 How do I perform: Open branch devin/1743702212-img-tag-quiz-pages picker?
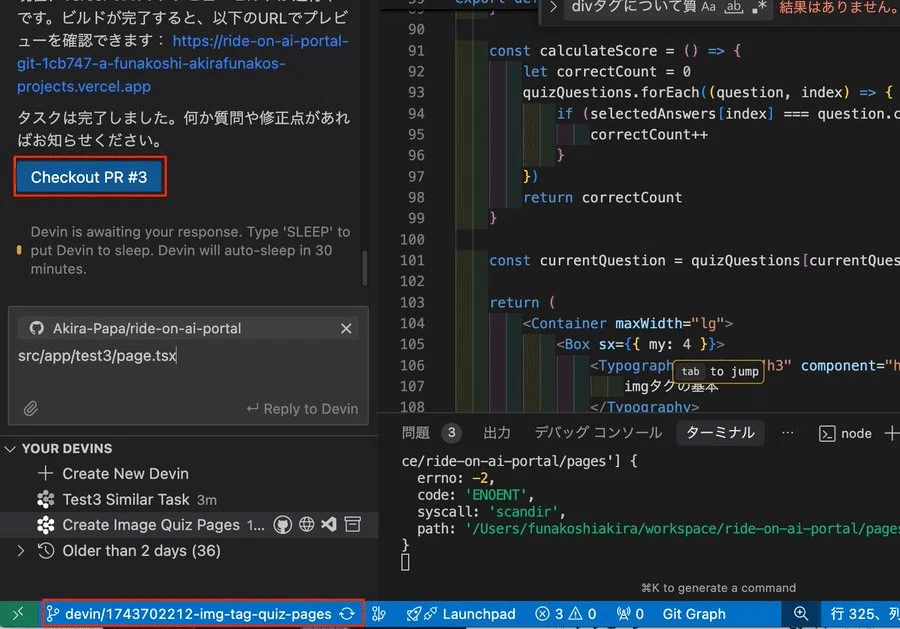coord(191,614)
